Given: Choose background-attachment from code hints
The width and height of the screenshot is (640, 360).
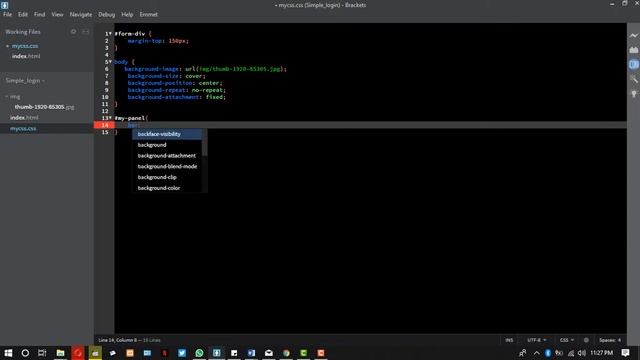Looking at the screenshot, I should (167, 156).
